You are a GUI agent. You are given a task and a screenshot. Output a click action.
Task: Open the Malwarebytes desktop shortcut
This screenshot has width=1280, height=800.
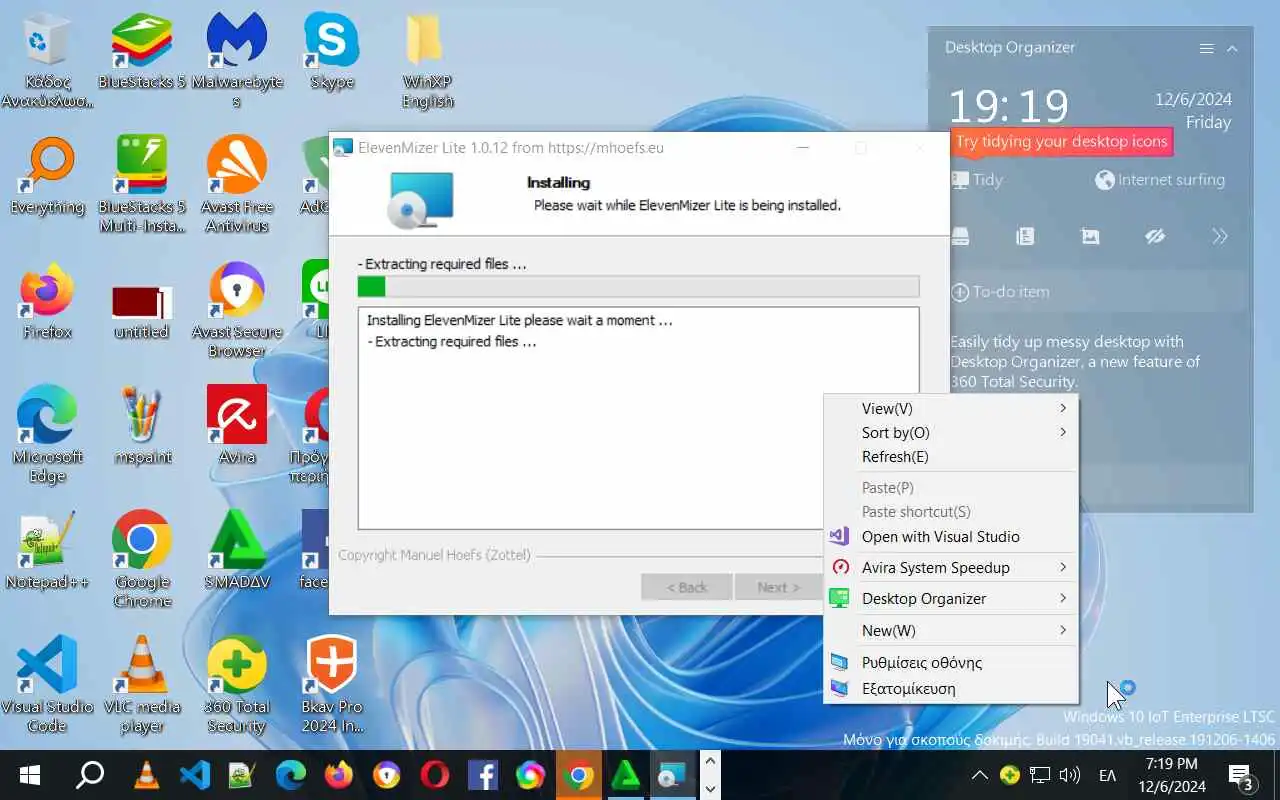tap(237, 60)
